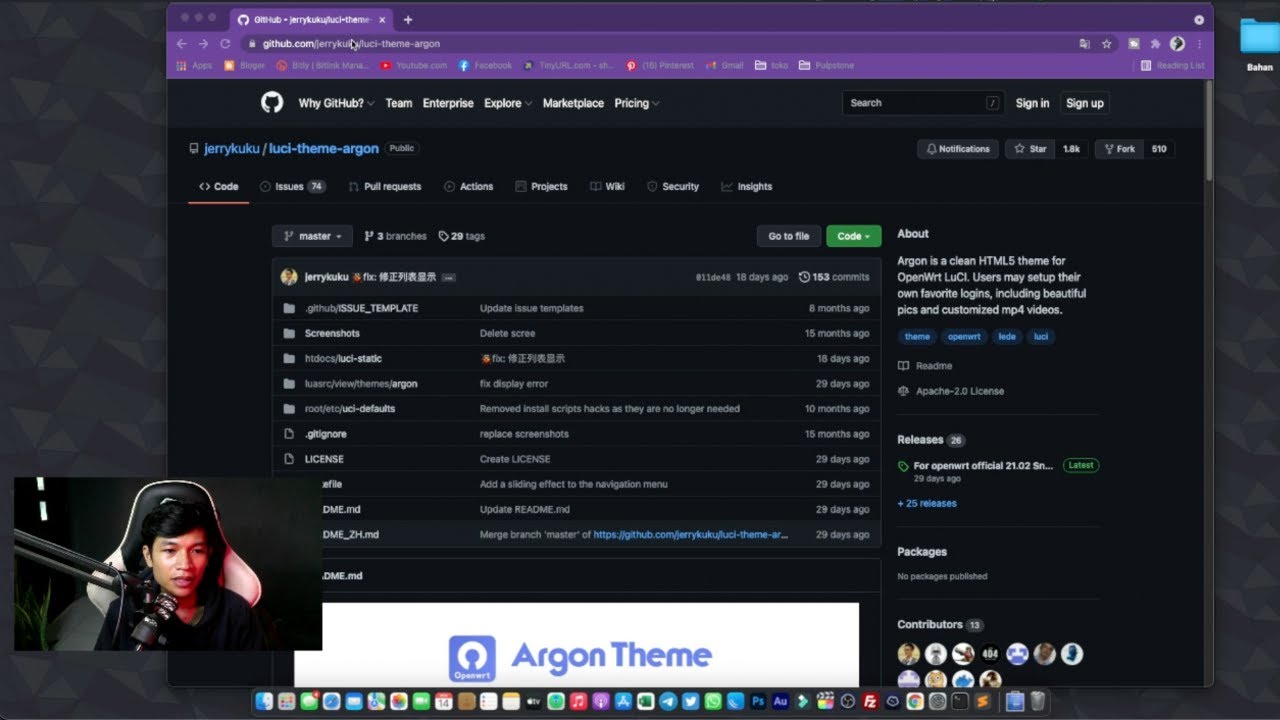Open the luasrc/view/themes/argon folder
This screenshot has height=720, width=1280.
point(361,383)
